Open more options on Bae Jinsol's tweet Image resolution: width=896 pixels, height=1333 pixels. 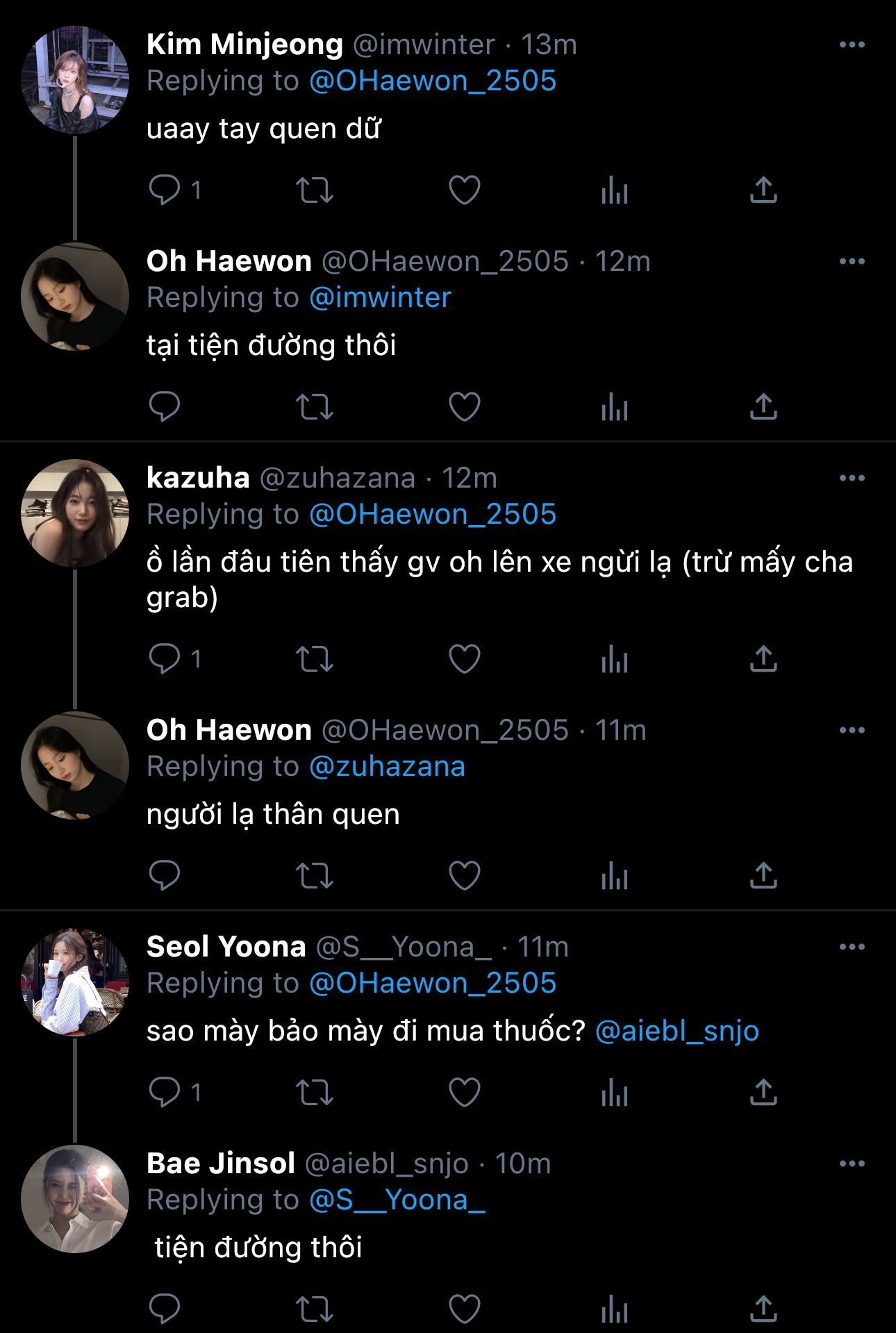tap(852, 1164)
